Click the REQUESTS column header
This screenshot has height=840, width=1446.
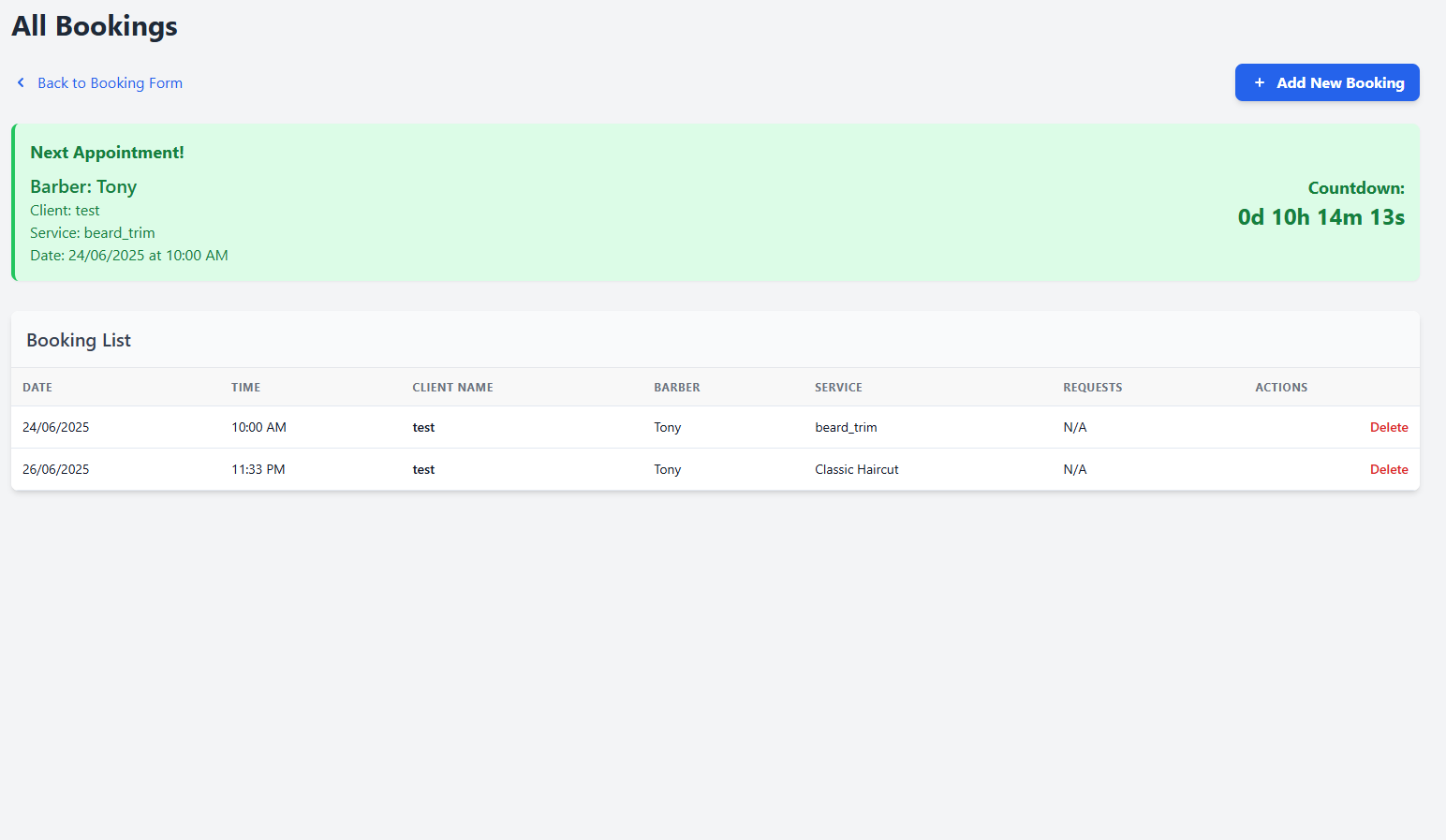tap(1092, 388)
